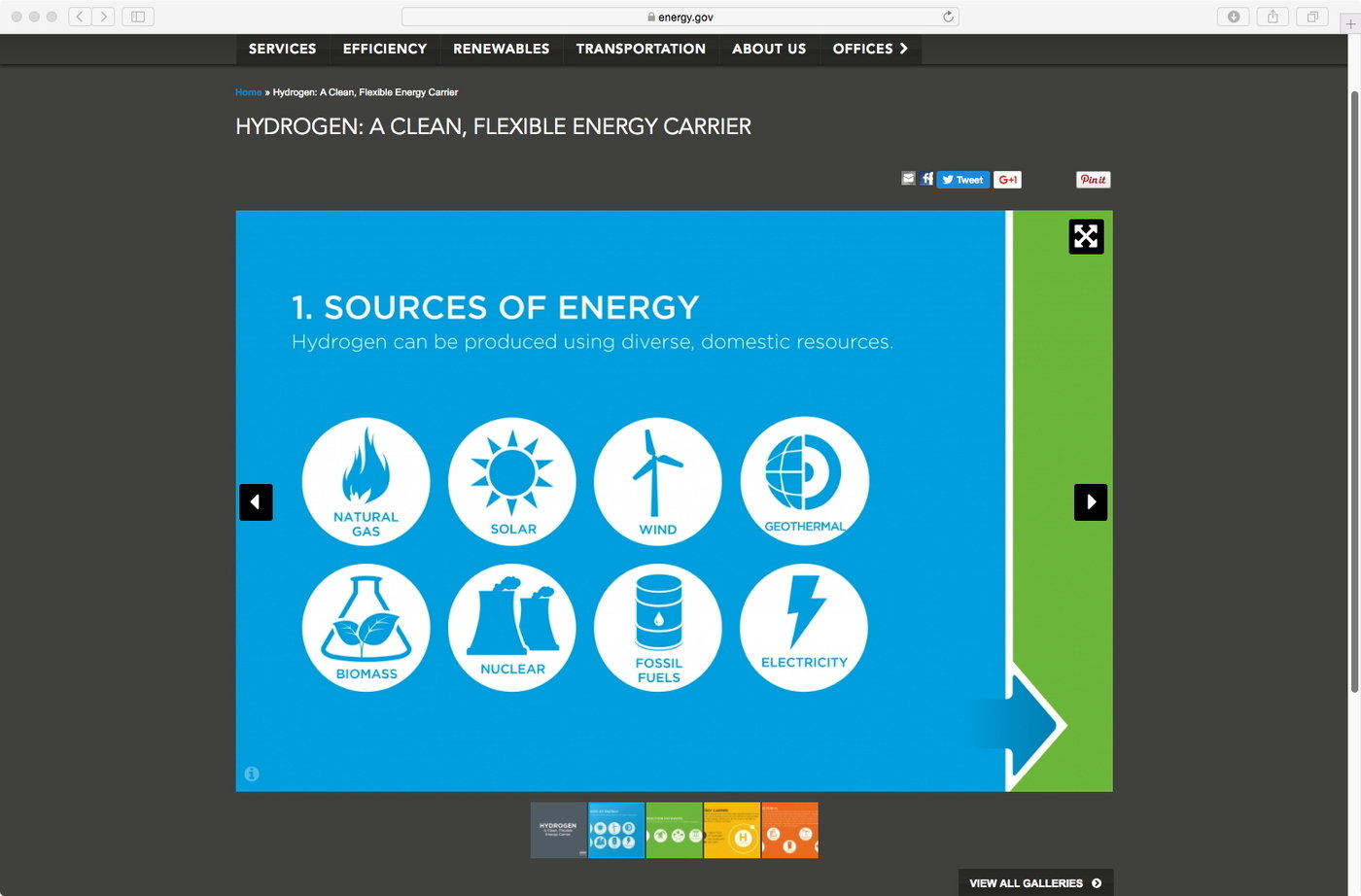The image size is (1361, 896).
Task: Follow the Home breadcrumb link
Action: (247, 91)
